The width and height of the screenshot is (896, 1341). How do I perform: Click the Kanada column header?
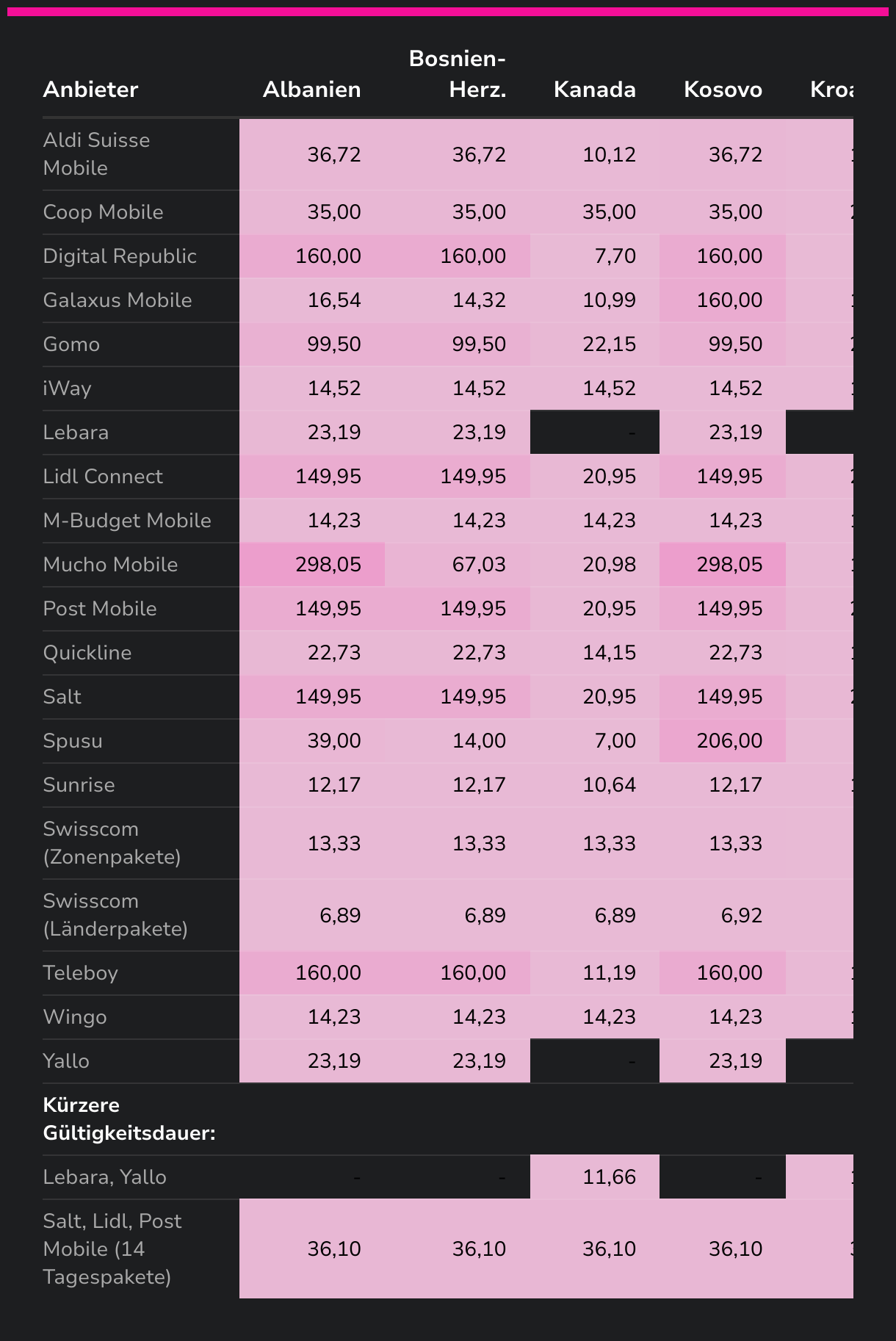[594, 90]
